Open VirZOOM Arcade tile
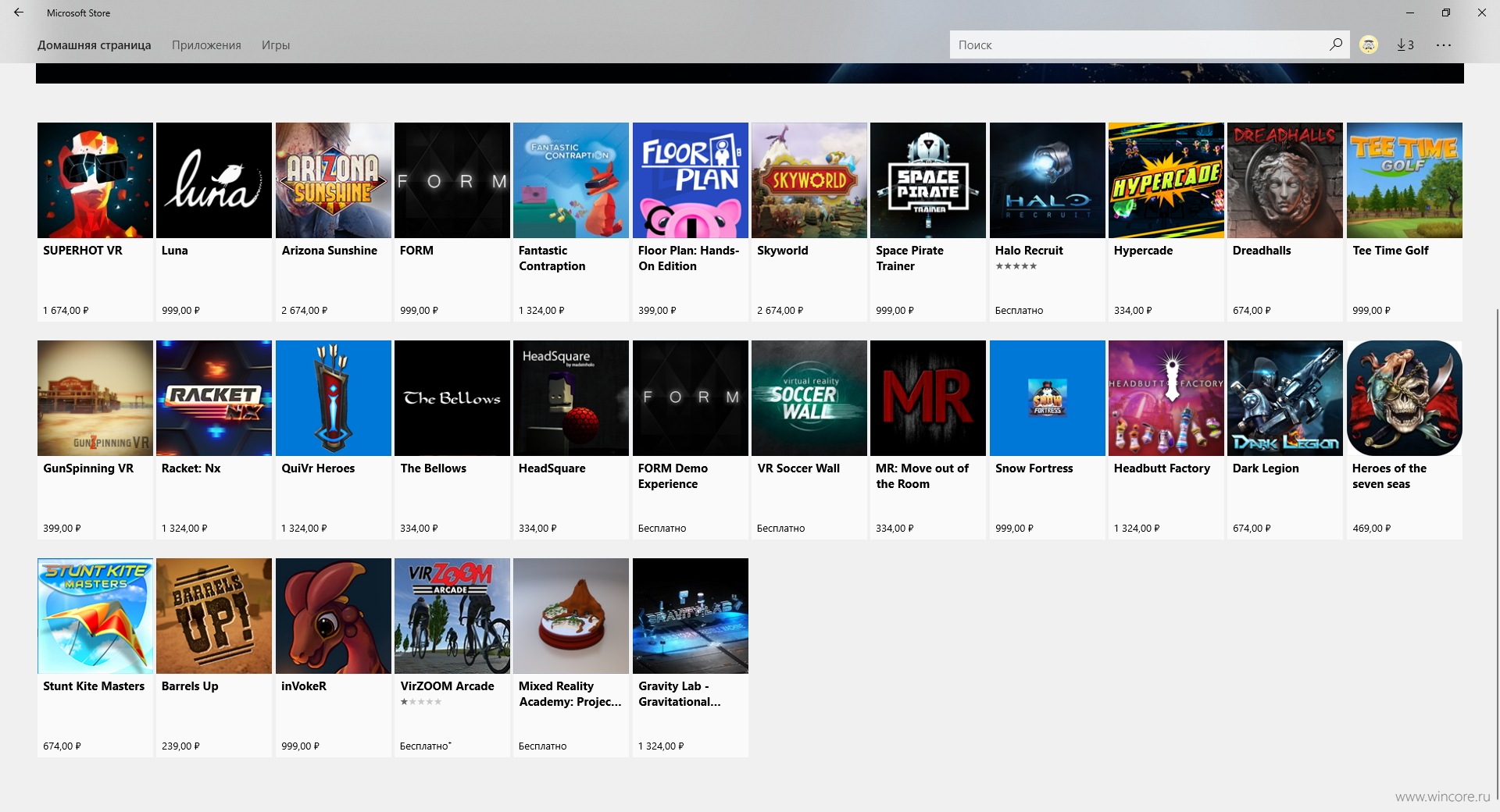Image resolution: width=1500 pixels, height=812 pixels. pyautogui.click(x=452, y=657)
